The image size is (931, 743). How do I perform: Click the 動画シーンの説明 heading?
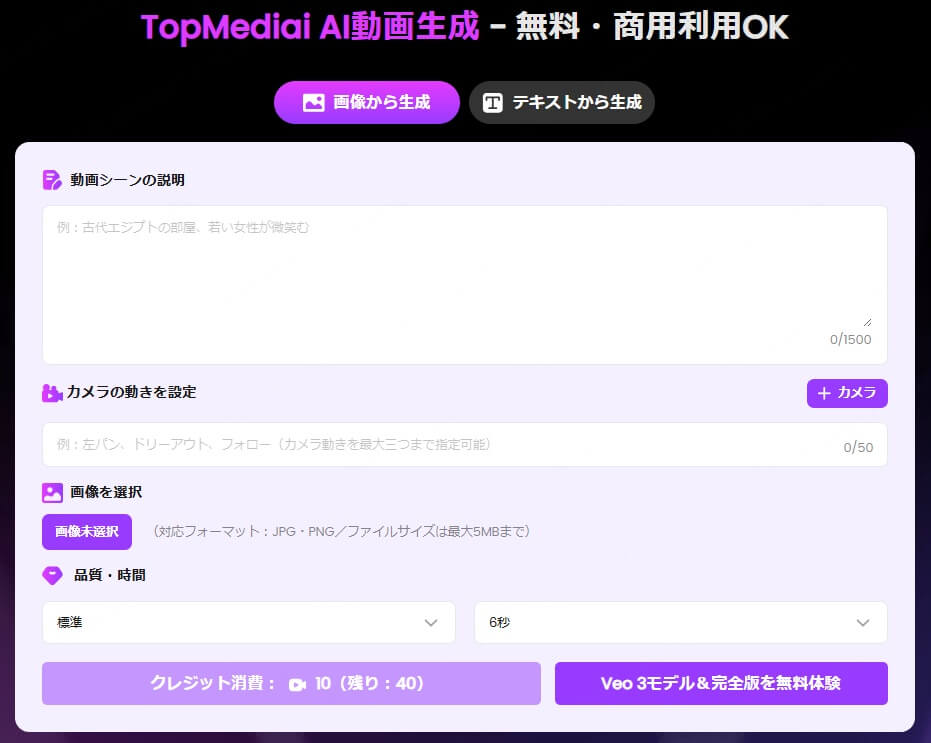127,180
